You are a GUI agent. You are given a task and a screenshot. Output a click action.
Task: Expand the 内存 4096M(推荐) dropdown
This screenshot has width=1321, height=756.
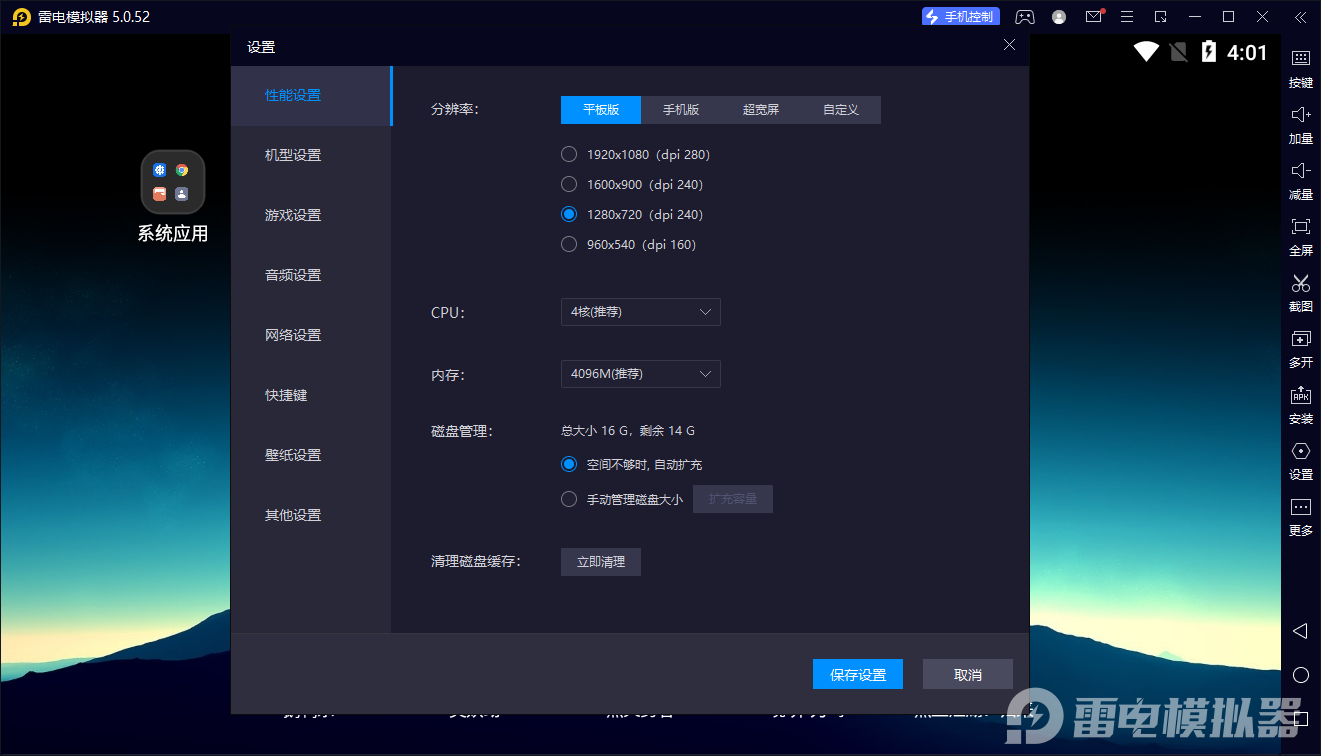[640, 374]
